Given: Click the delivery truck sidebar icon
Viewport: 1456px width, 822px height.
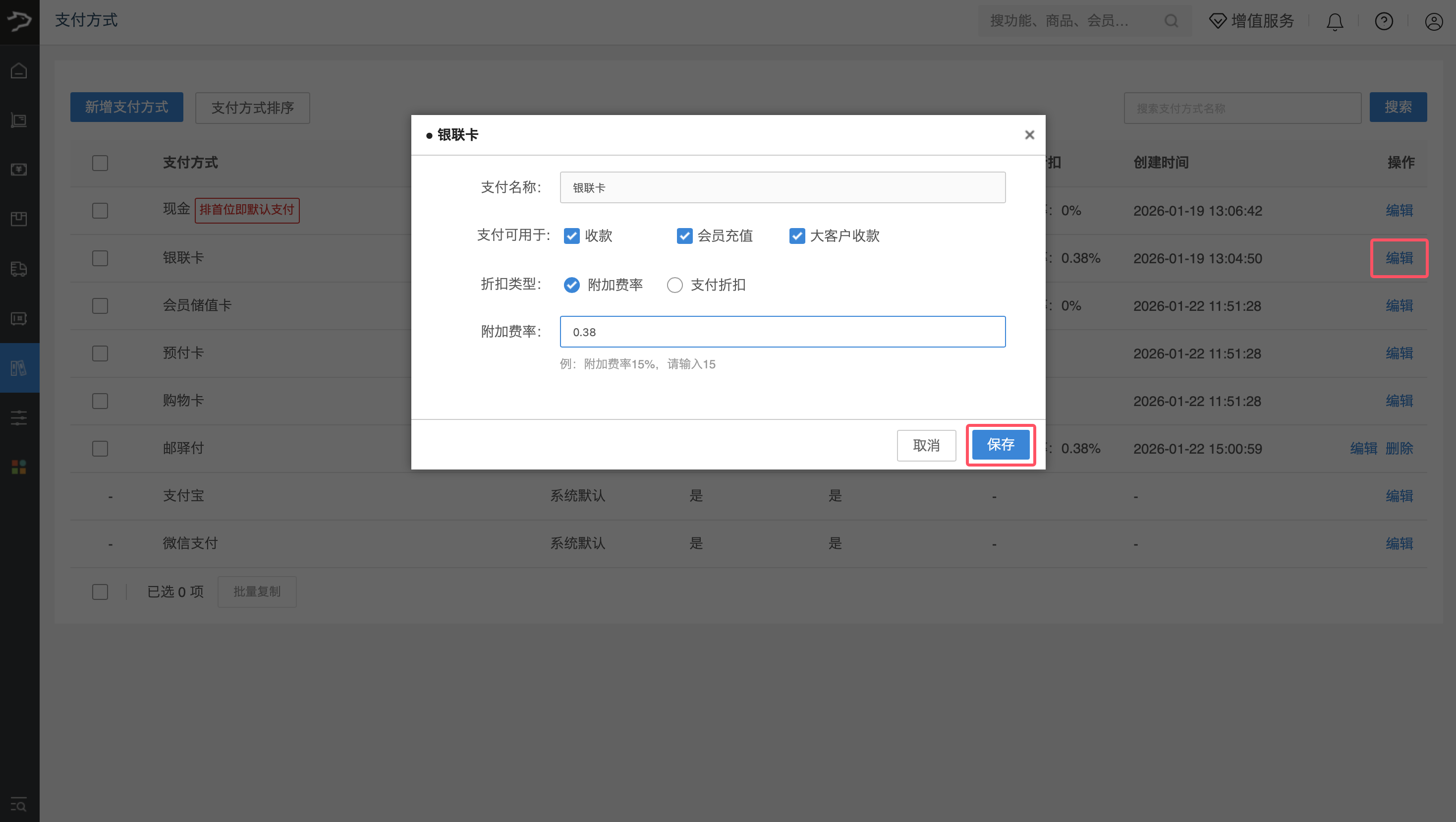Looking at the screenshot, I should tap(19, 269).
